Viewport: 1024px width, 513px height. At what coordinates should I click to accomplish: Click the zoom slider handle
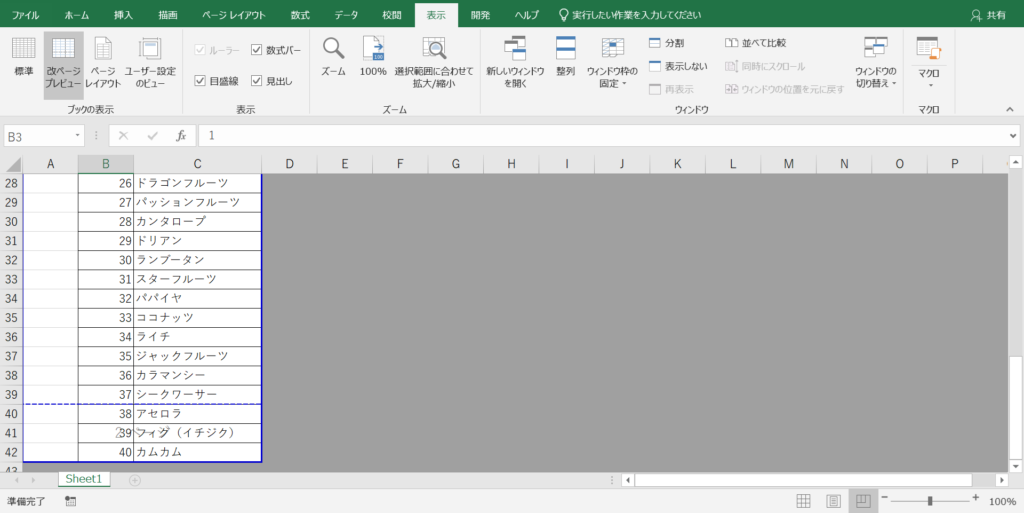pos(930,501)
